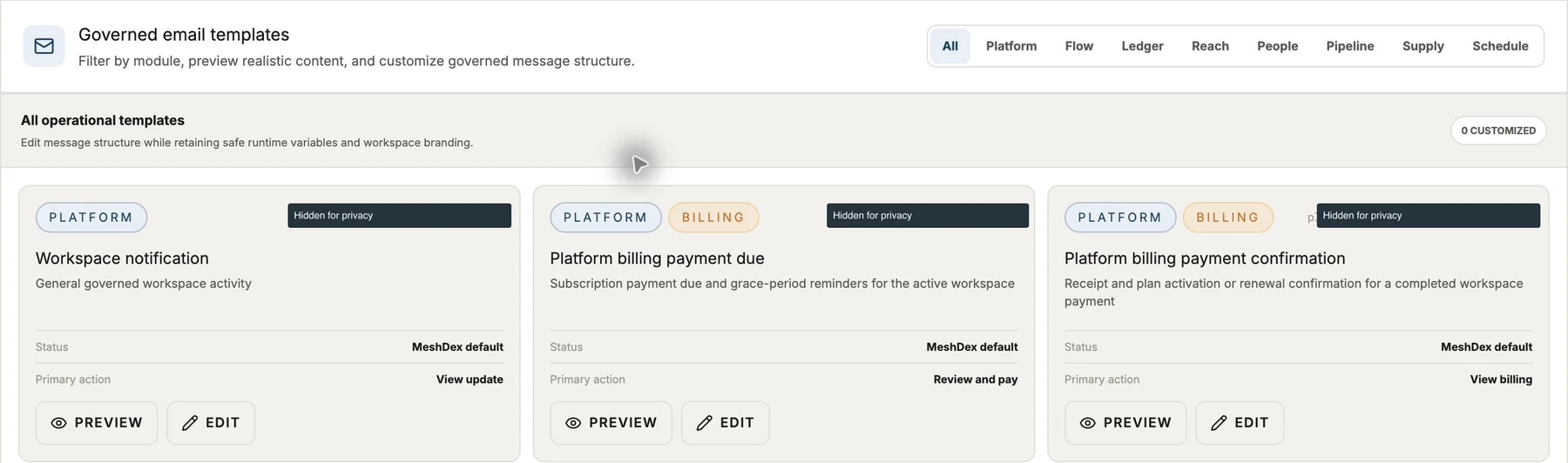This screenshot has width=1568, height=463.
Task: Click the eye icon in Workspace notification card
Action: tap(58, 423)
